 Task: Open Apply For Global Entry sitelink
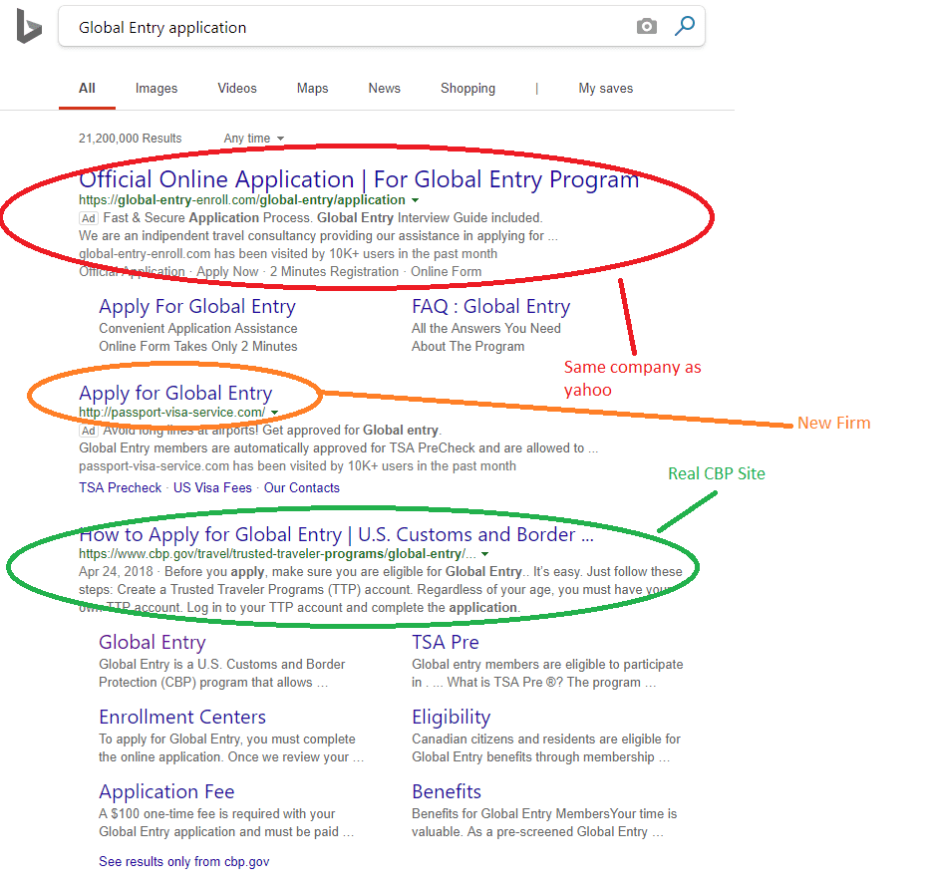197,306
